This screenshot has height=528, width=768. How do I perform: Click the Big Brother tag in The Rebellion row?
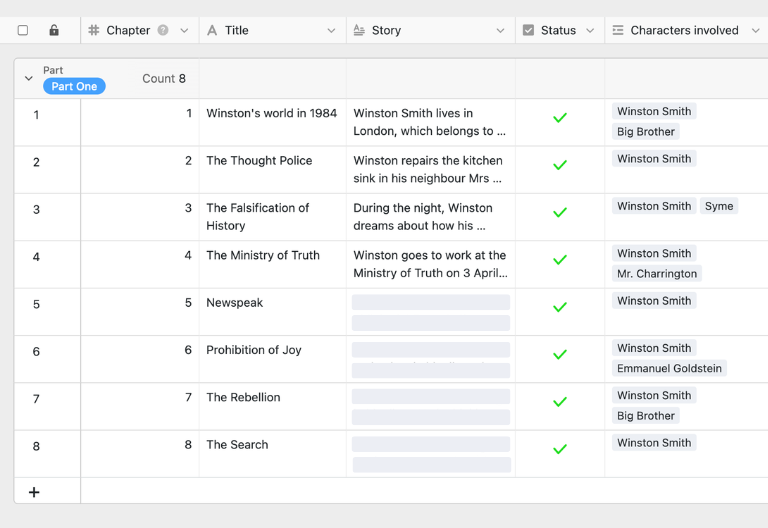click(646, 416)
